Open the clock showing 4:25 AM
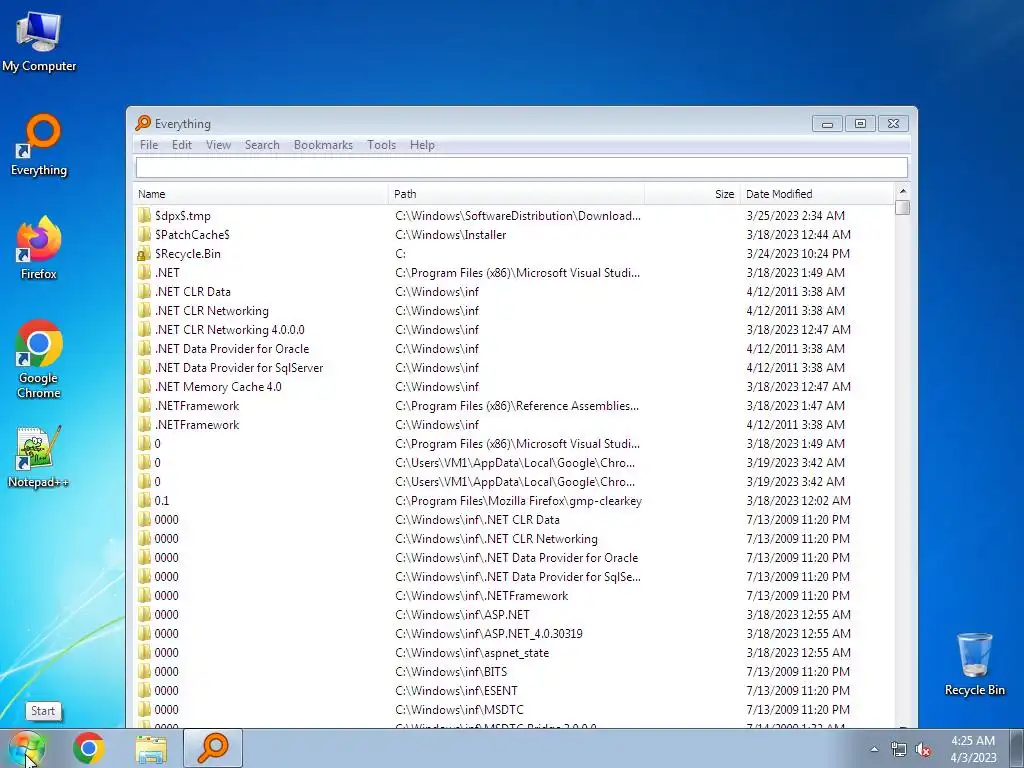The image size is (1024, 768). [x=973, y=749]
